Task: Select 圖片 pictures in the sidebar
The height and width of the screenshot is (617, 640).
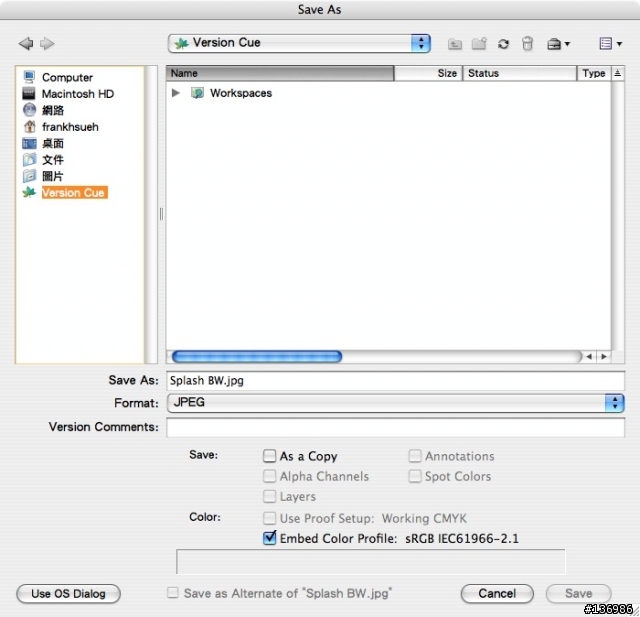Action: [53, 176]
